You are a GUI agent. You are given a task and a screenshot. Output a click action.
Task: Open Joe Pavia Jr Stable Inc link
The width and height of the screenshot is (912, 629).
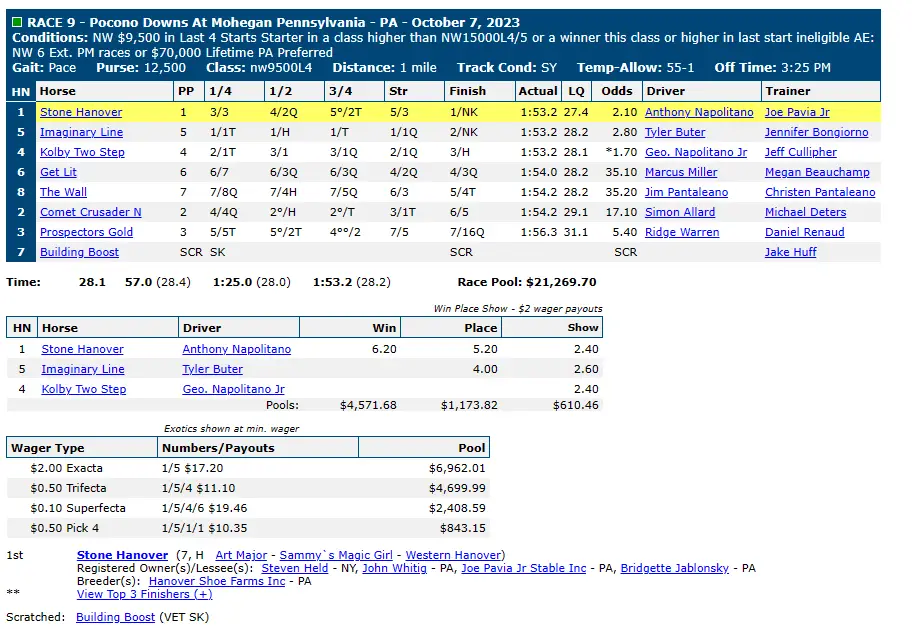point(523,568)
